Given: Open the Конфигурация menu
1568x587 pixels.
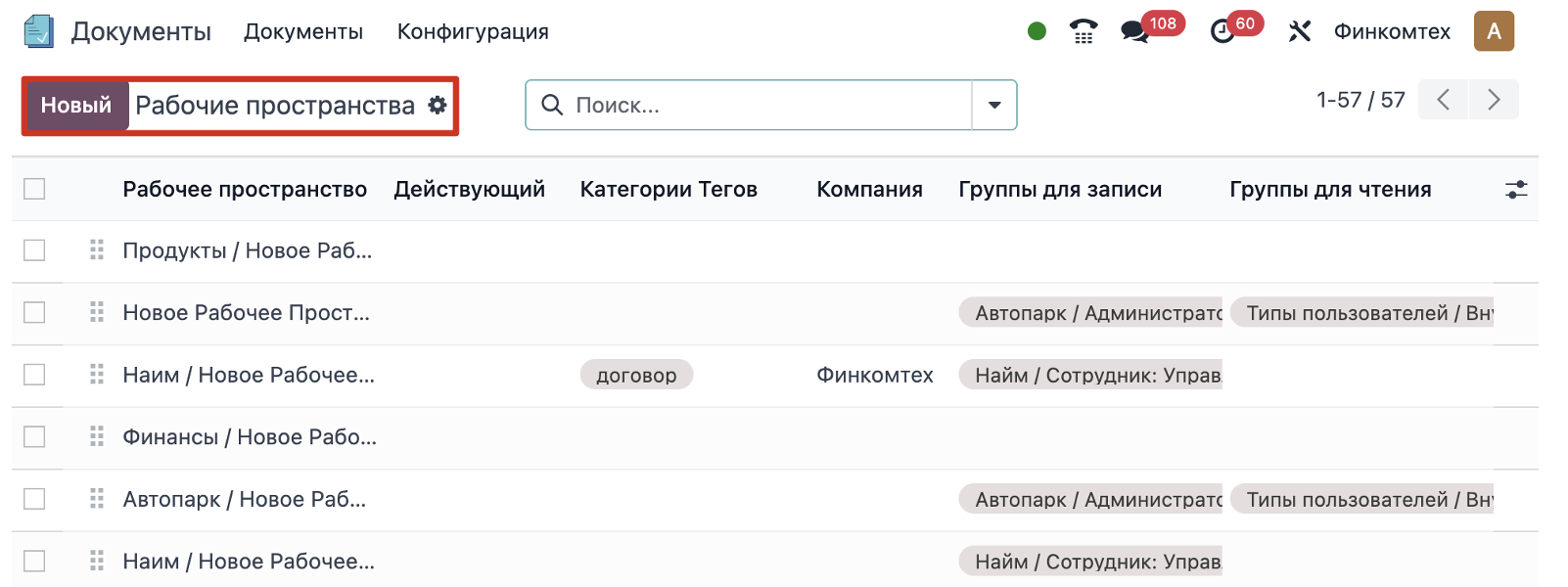Looking at the screenshot, I should 473,31.
